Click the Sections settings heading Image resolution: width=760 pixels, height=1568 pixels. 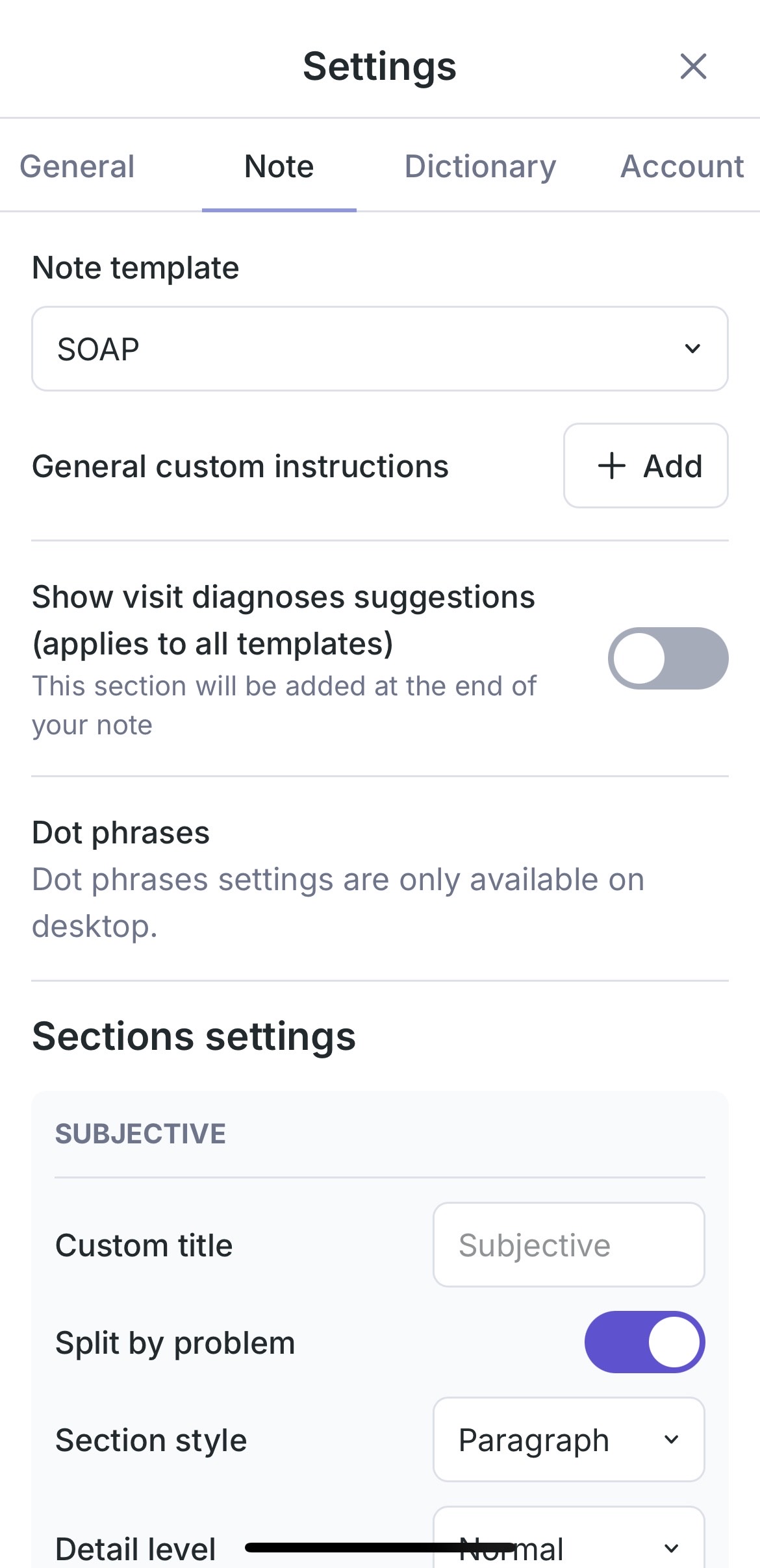click(194, 1036)
